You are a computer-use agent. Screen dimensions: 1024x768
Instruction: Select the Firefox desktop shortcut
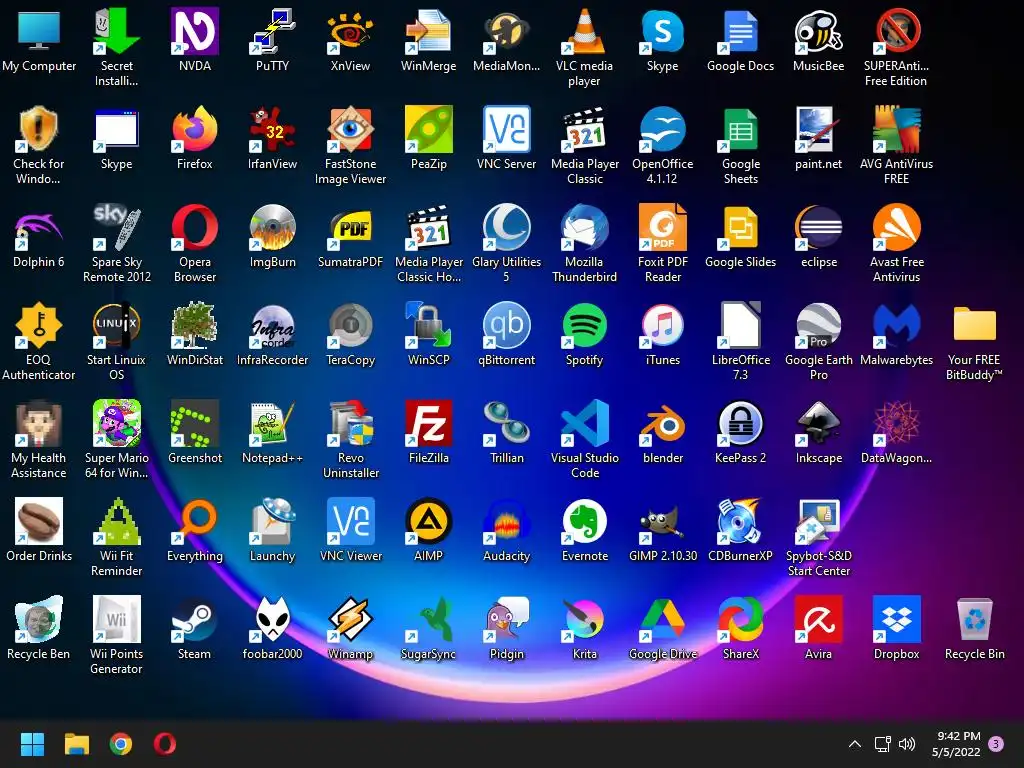(195, 129)
